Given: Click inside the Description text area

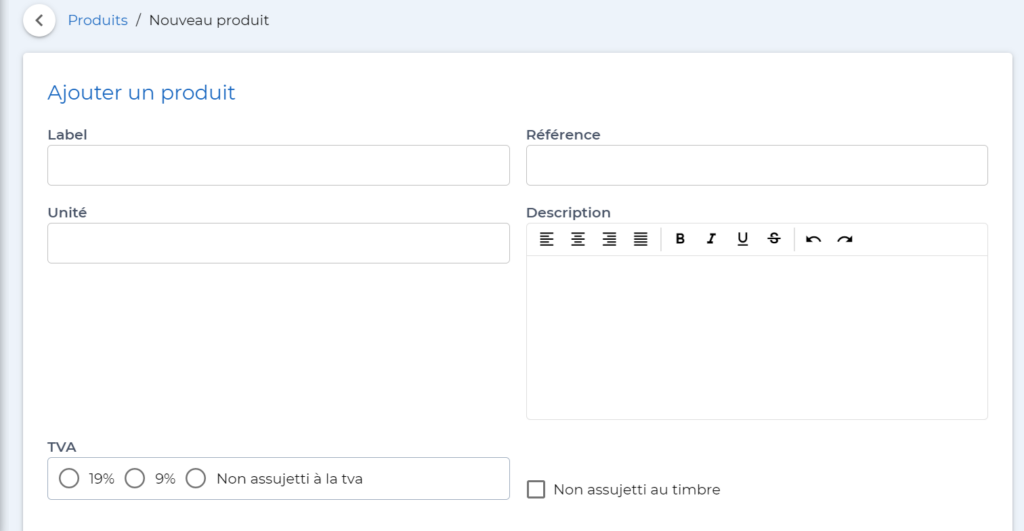Looking at the screenshot, I should click(x=757, y=337).
